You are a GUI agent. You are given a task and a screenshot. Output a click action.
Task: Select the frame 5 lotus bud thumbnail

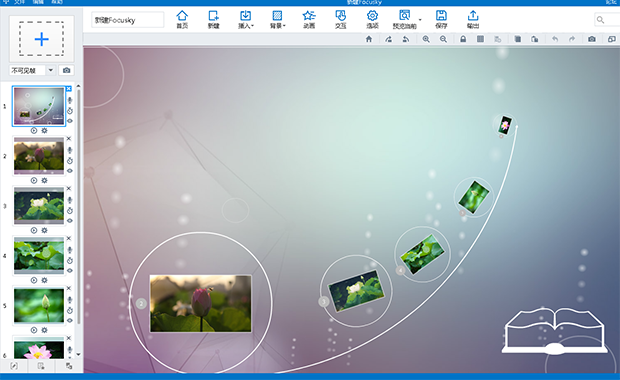pyautogui.click(x=39, y=305)
